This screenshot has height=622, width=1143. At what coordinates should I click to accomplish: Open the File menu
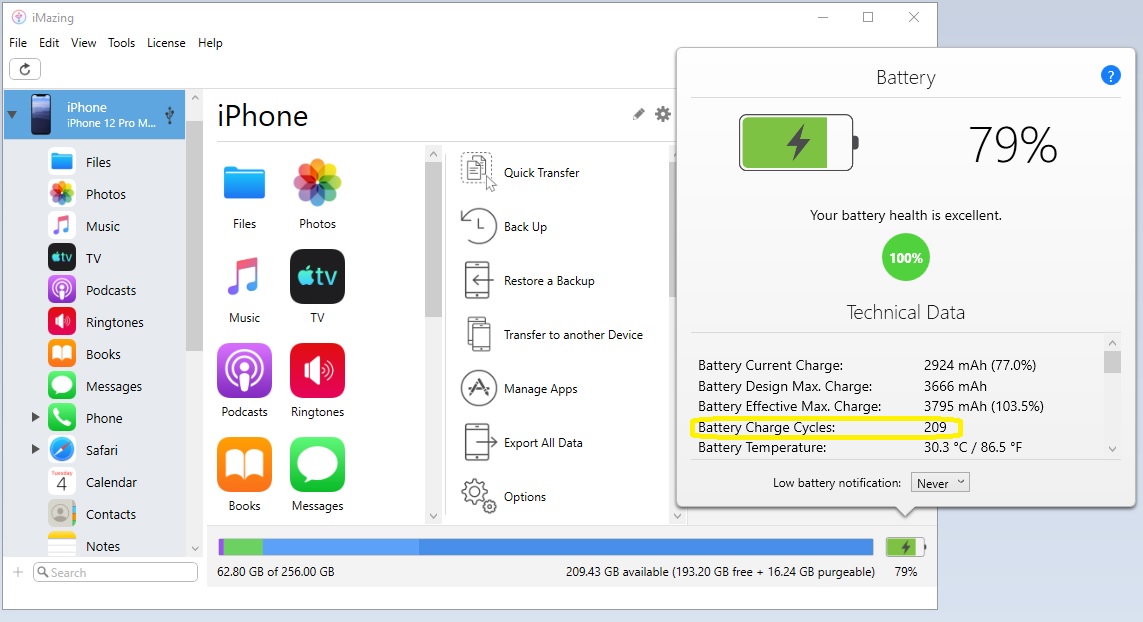(x=17, y=43)
